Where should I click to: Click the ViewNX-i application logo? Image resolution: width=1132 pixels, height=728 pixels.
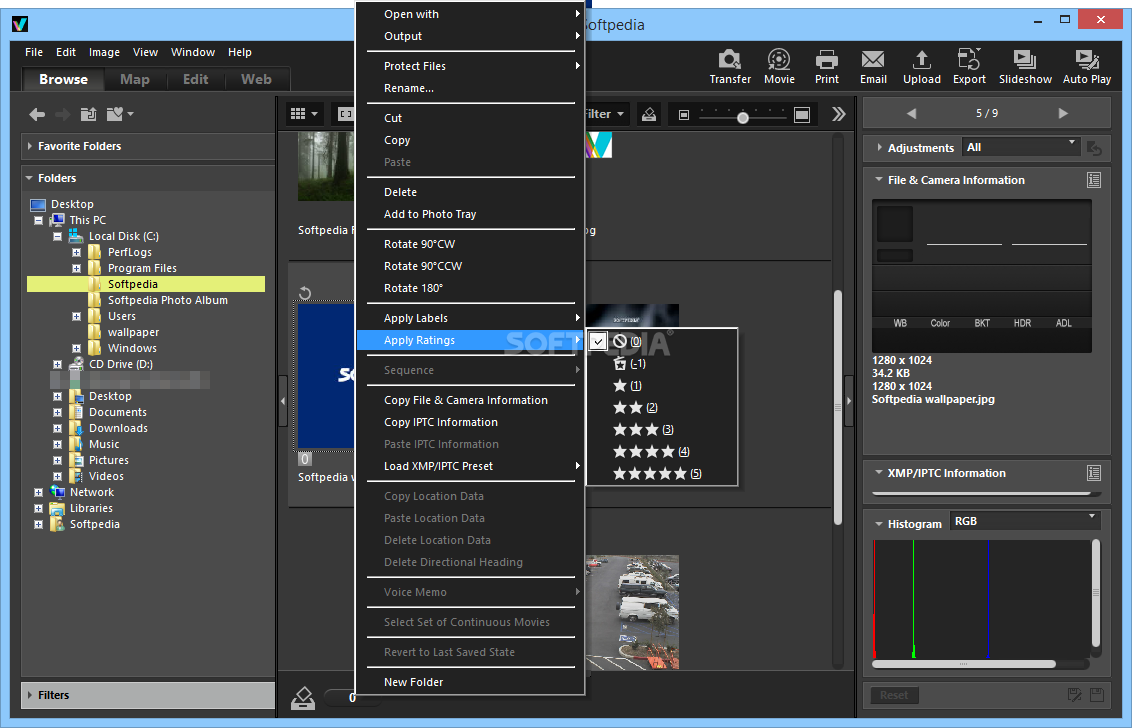click(20, 25)
